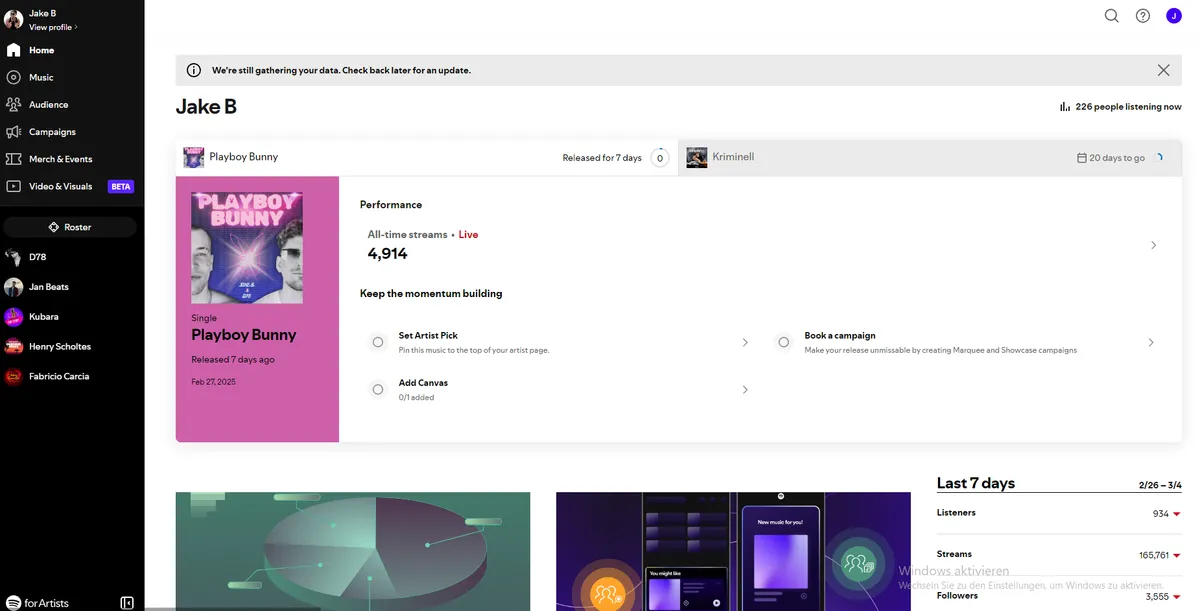Click Listeners value 934
The image size is (1200, 611).
click(1160, 514)
